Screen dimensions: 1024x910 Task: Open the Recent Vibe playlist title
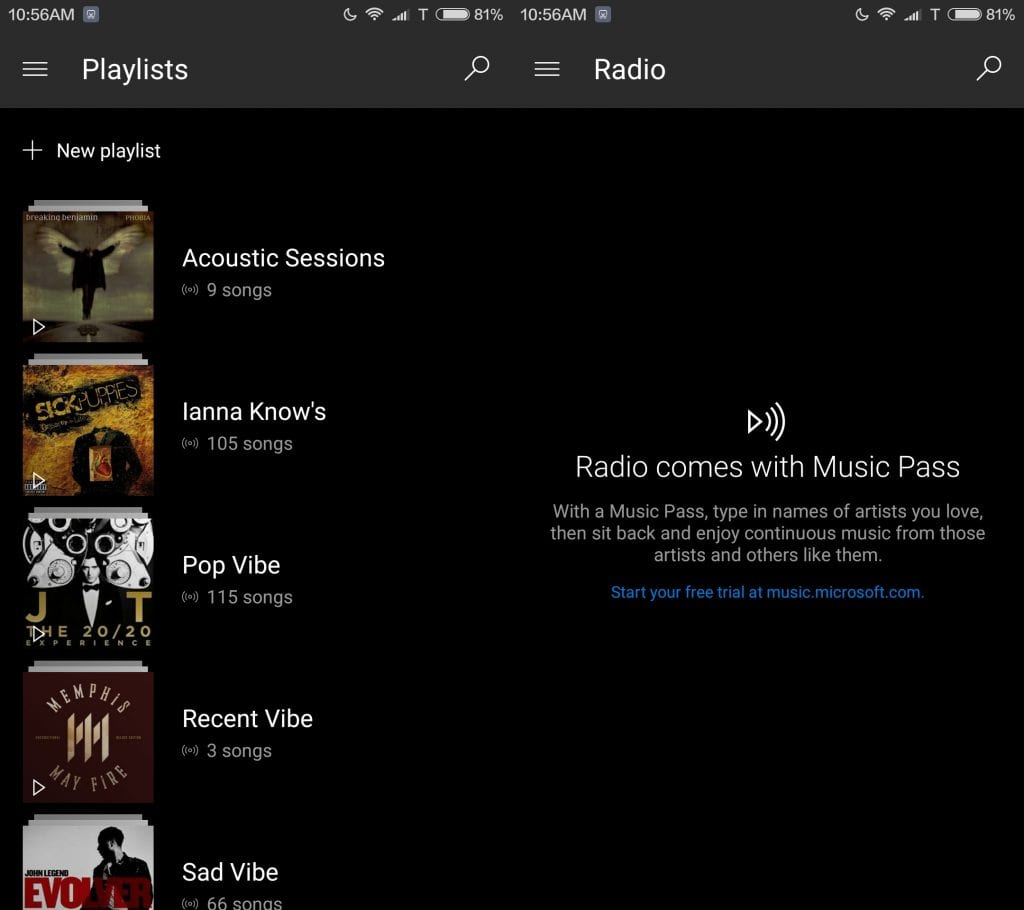click(x=248, y=719)
